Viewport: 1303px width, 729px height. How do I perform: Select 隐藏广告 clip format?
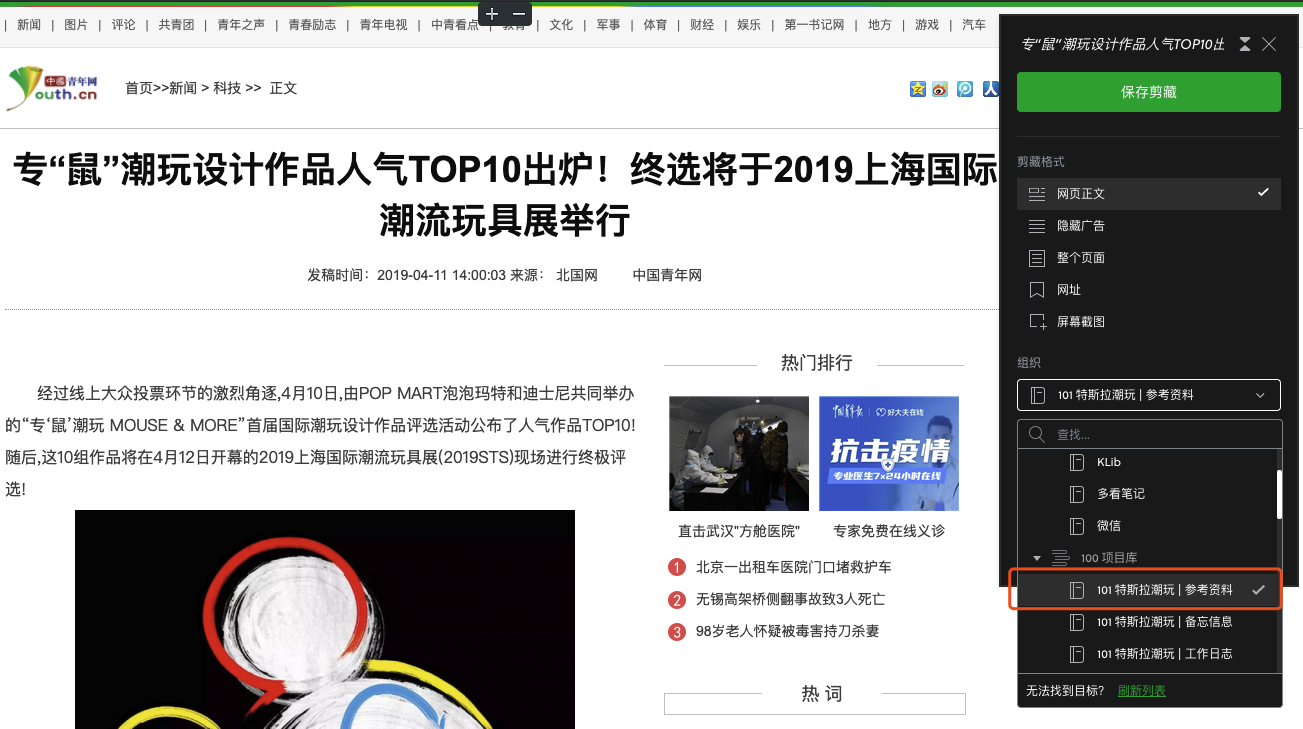point(1149,225)
